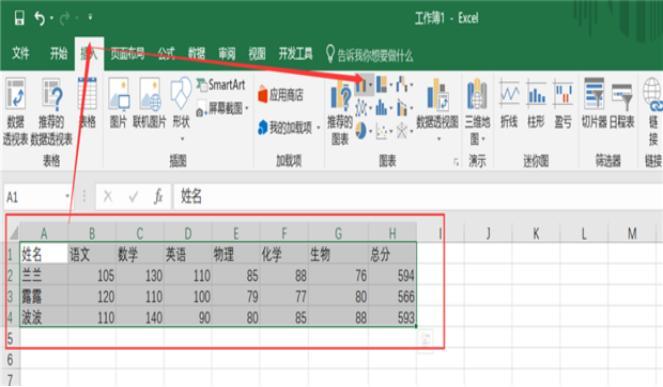Expand 我的加载项 add-ins dropdown arrow

pyautogui.click(x=318, y=127)
